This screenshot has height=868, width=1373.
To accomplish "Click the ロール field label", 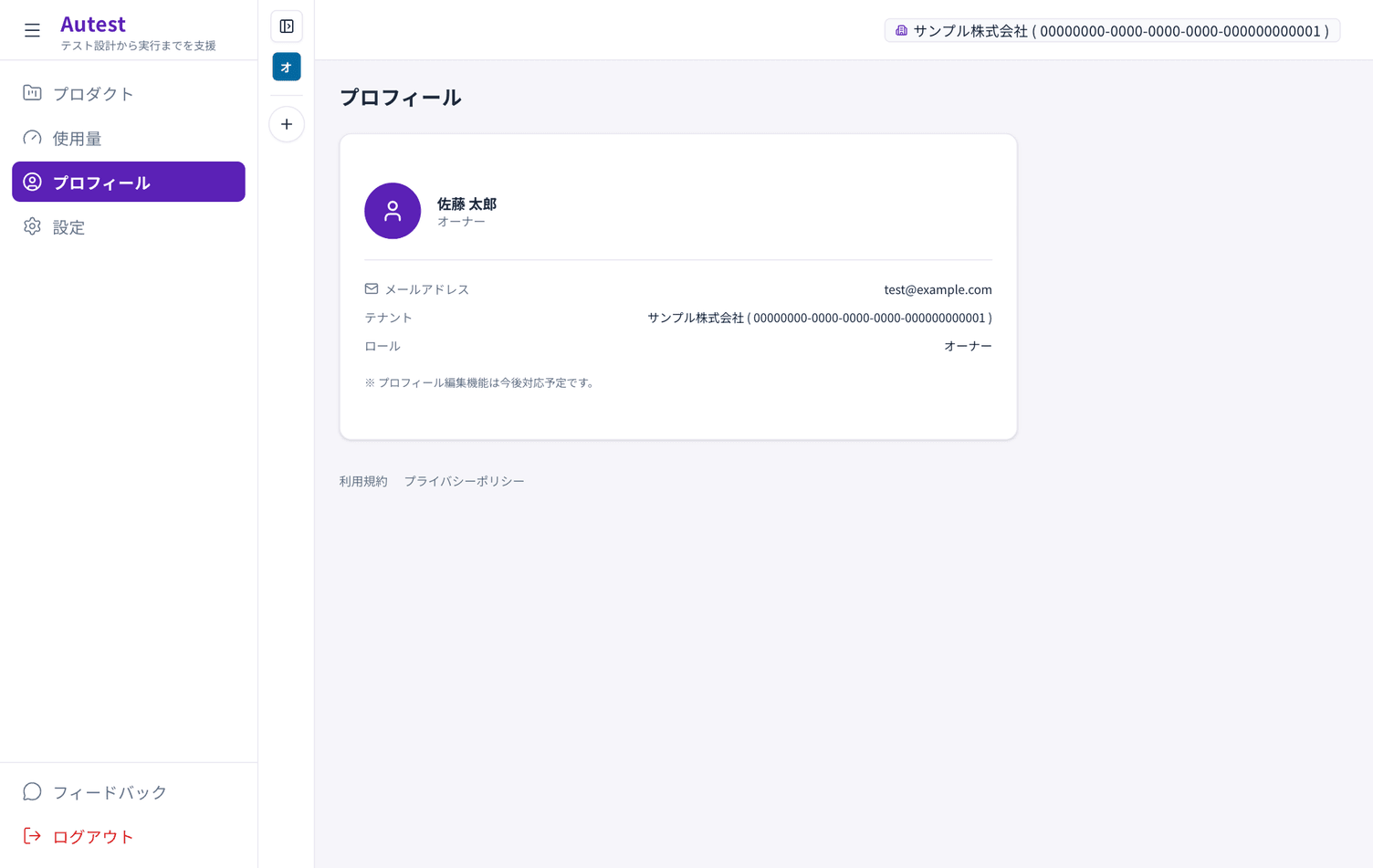I will 383,346.
